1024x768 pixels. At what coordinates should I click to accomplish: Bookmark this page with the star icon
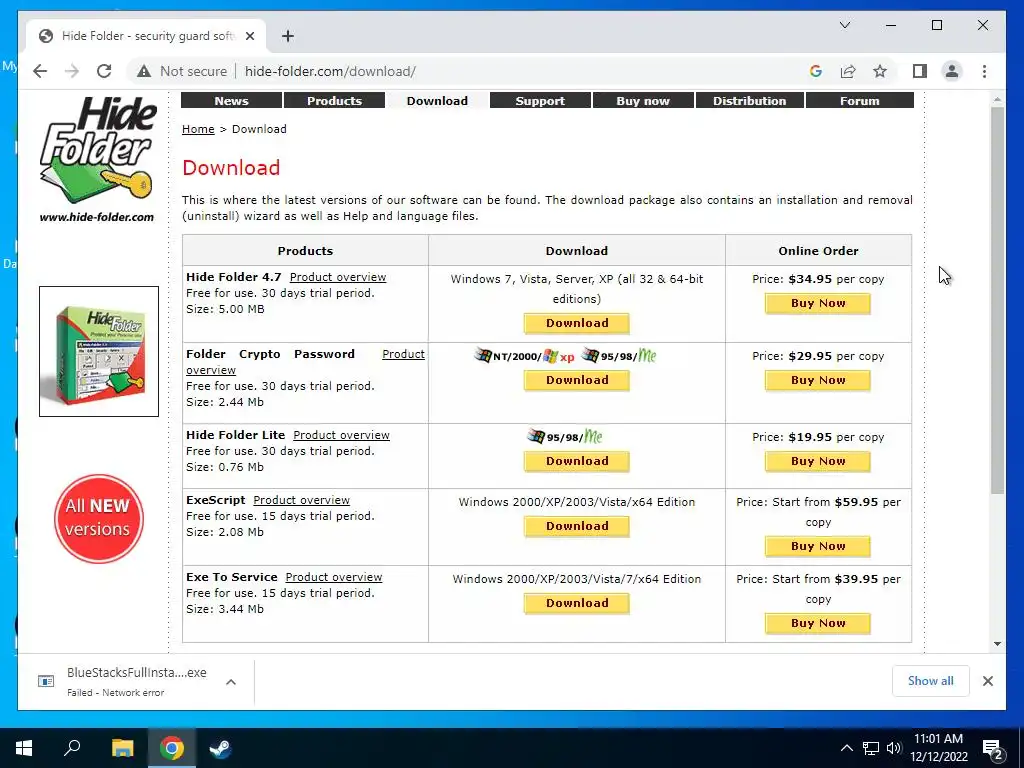click(880, 71)
